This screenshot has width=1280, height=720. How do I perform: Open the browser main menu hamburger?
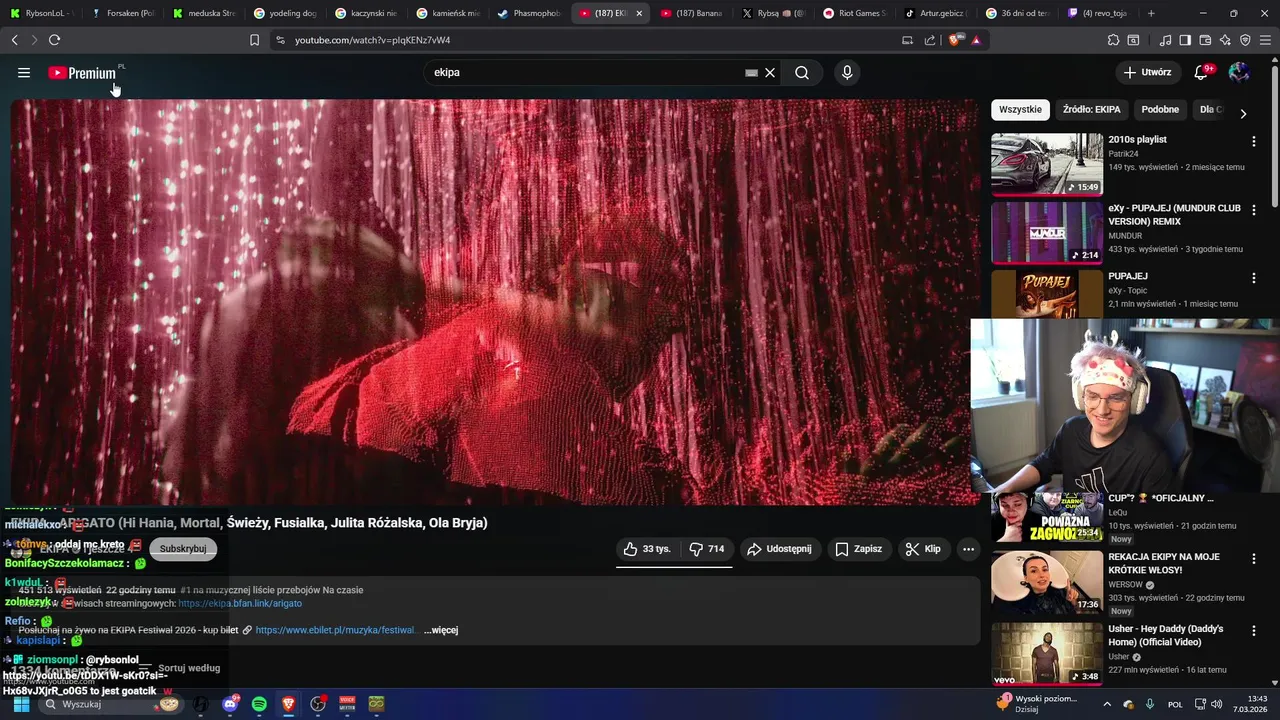pyautogui.click(x=1265, y=40)
